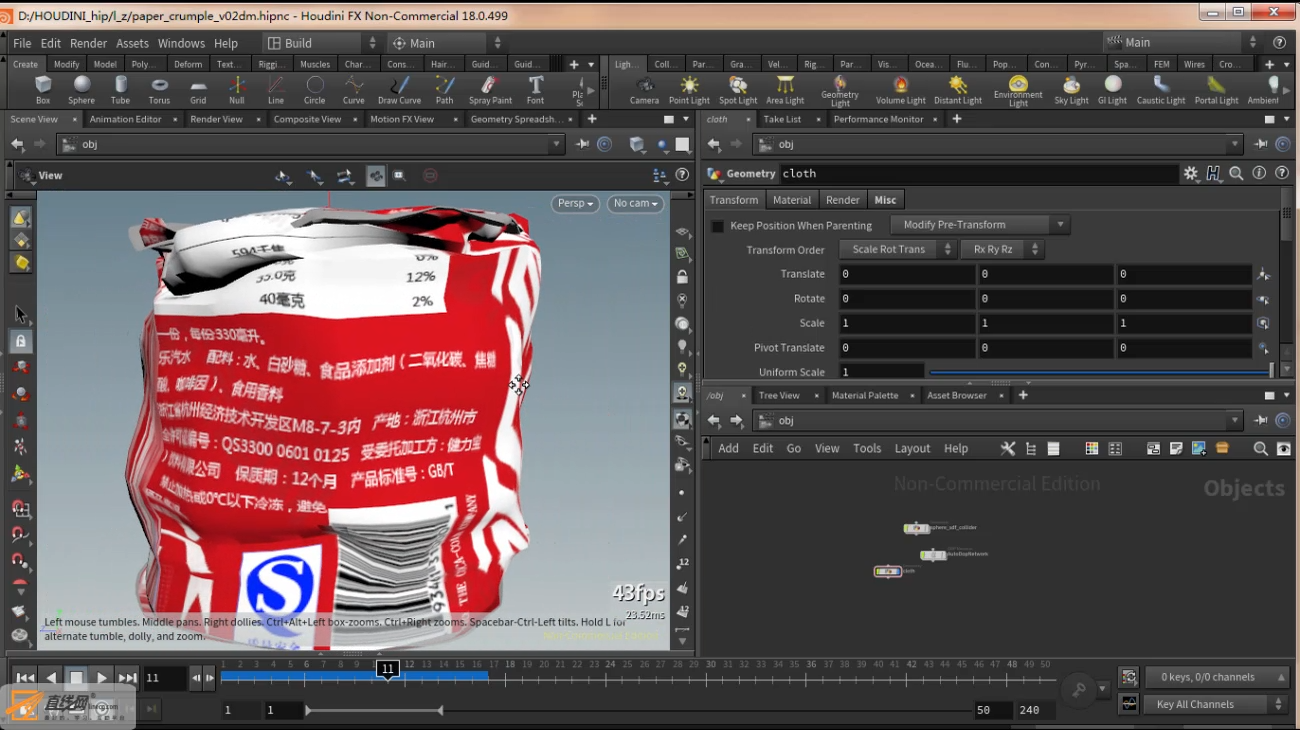Toggle real-time playback button
This screenshot has width=1300, height=730.
102,708
